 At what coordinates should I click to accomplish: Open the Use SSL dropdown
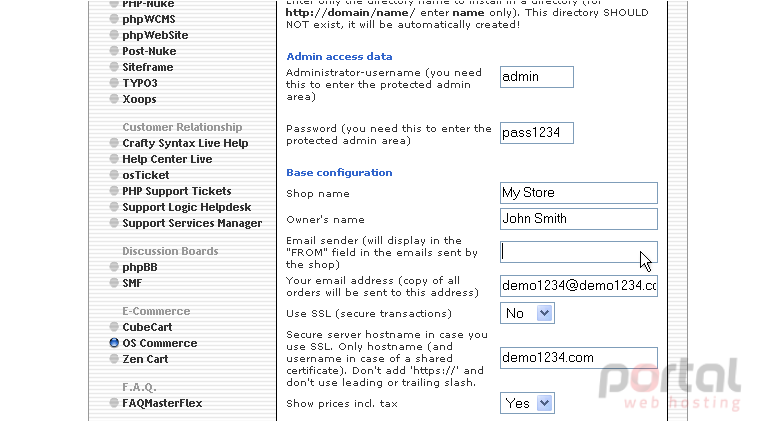[527, 313]
